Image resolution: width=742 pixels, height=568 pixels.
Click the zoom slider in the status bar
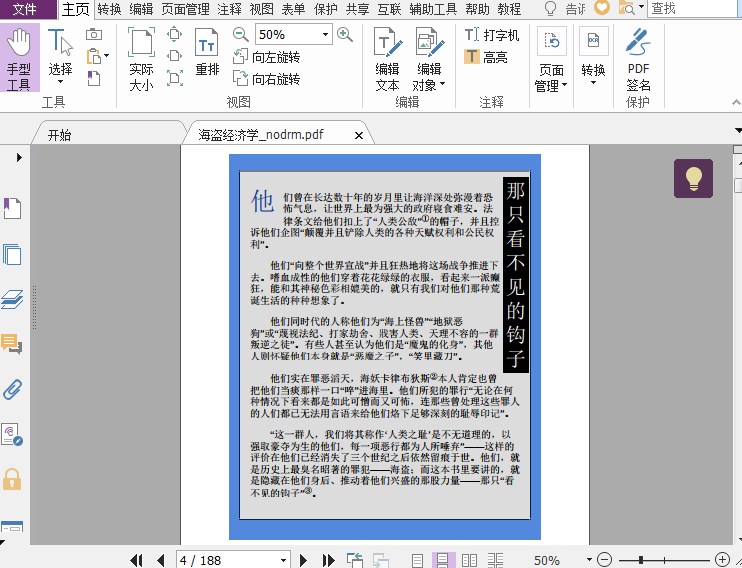660,560
